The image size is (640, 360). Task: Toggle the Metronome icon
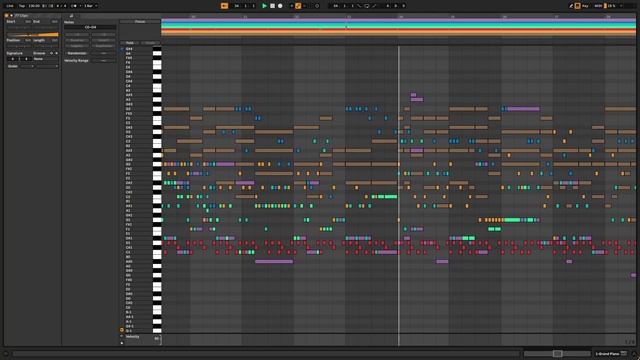coord(74,6)
